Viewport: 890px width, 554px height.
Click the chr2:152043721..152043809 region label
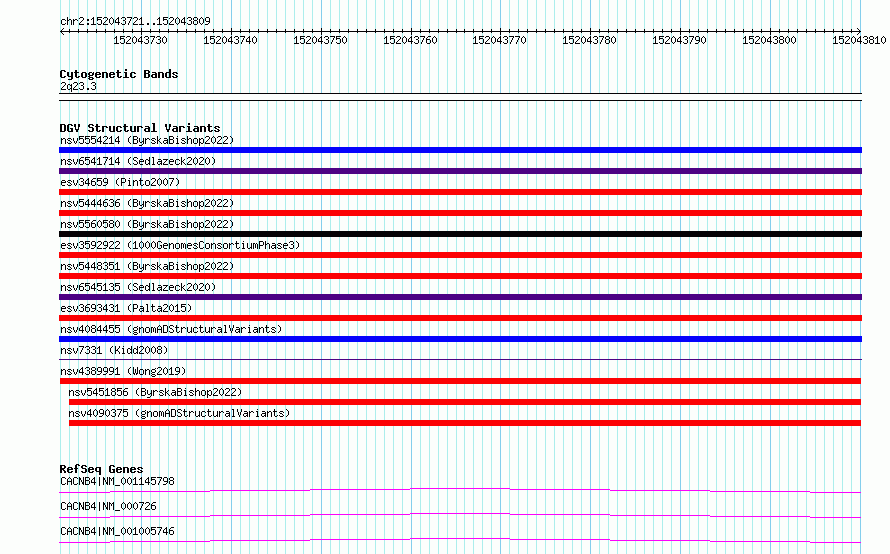point(135,21)
